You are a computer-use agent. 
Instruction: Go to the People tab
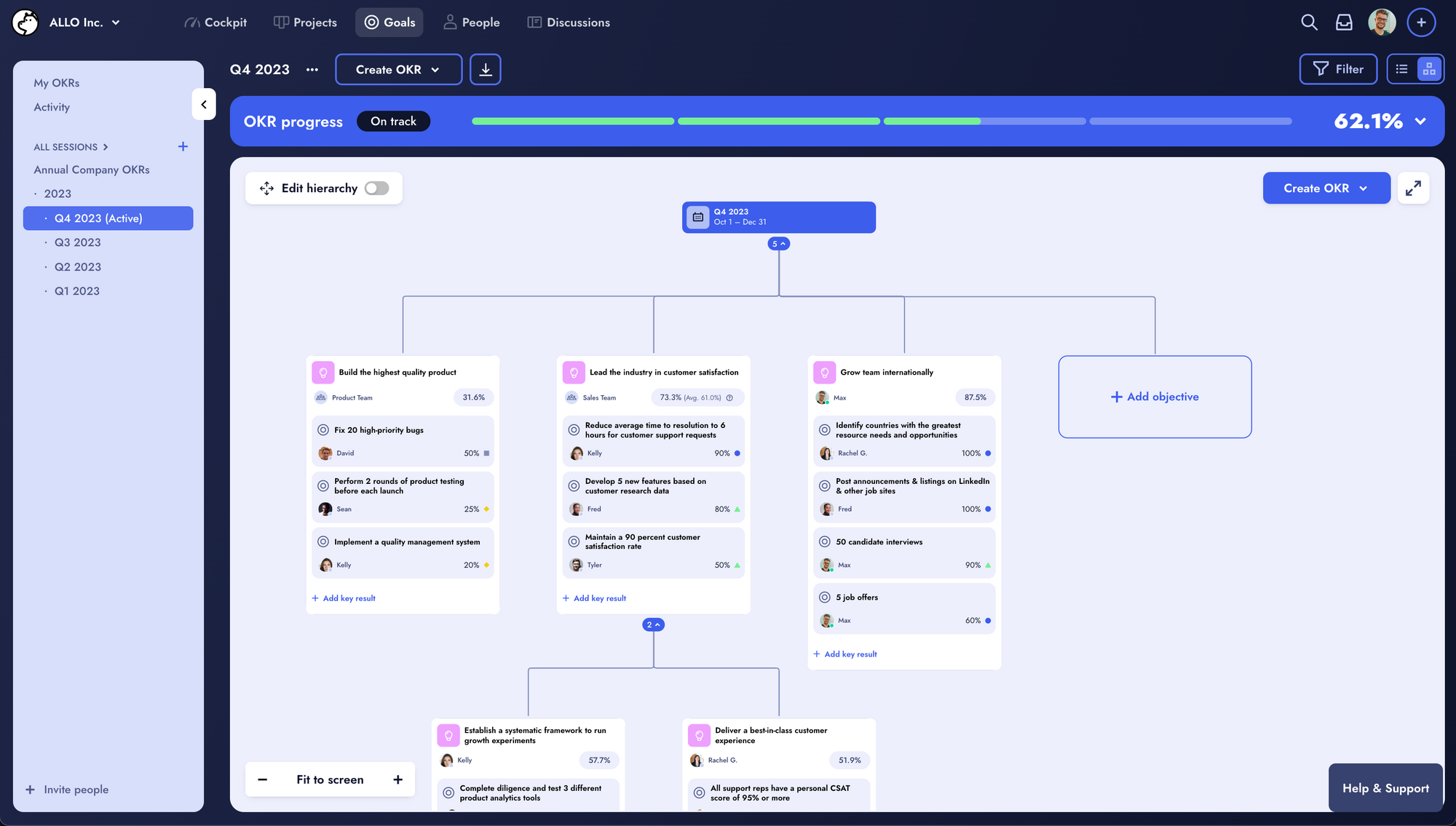point(472,23)
